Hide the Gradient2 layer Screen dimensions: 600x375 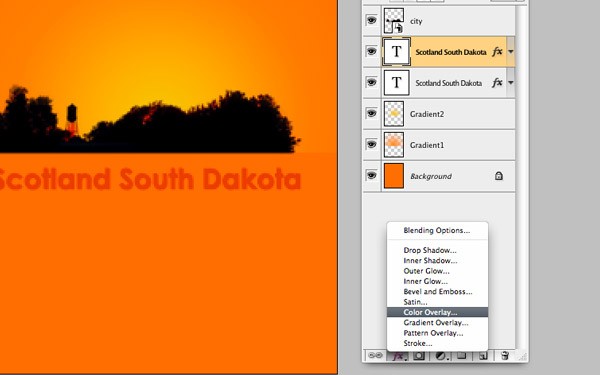click(371, 113)
